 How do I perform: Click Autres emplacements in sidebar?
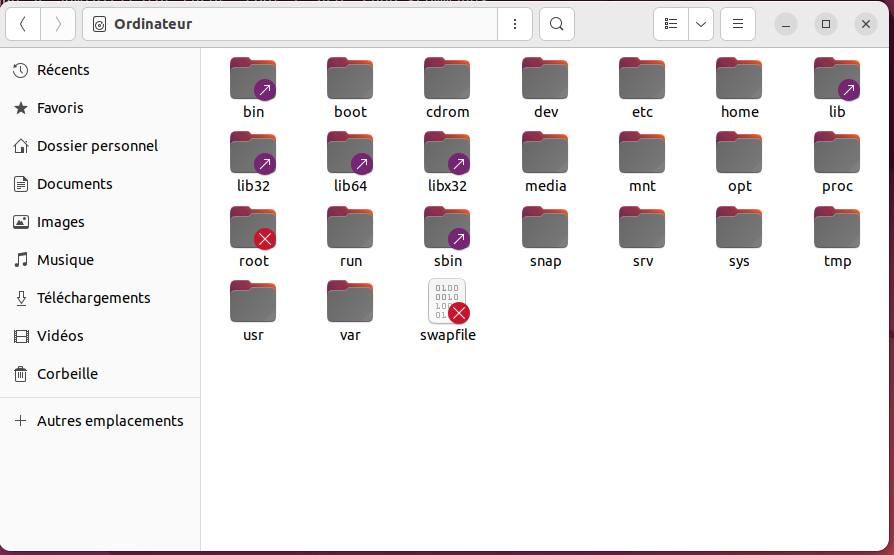[110, 421]
